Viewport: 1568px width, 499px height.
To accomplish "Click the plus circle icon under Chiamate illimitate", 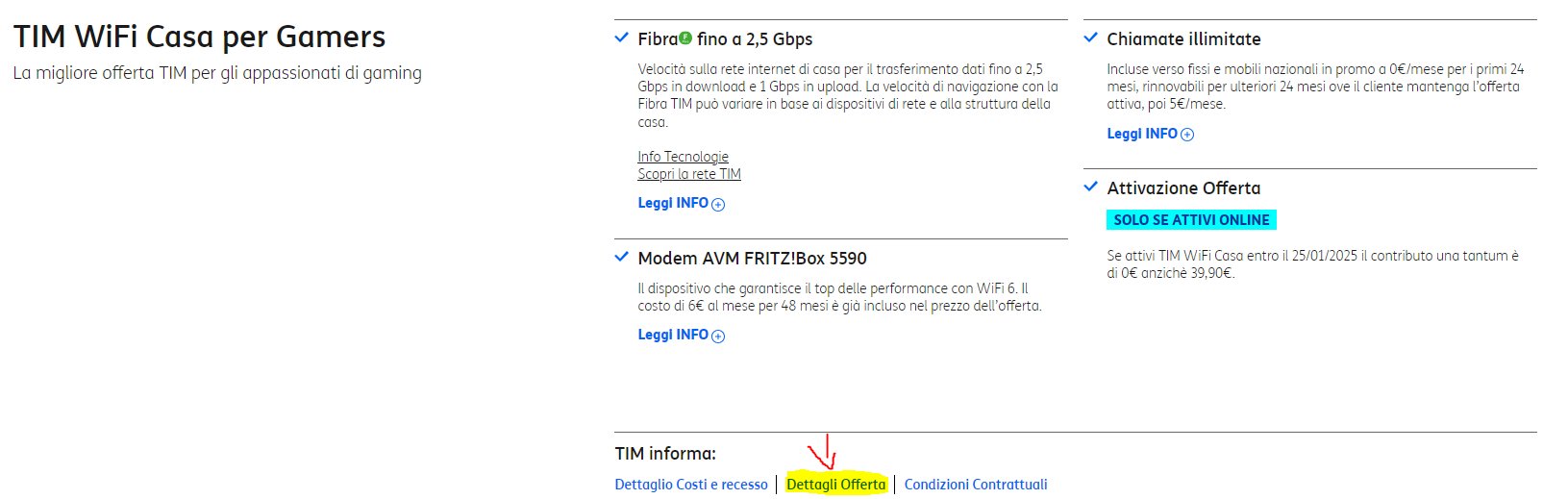I will click(x=1187, y=135).
